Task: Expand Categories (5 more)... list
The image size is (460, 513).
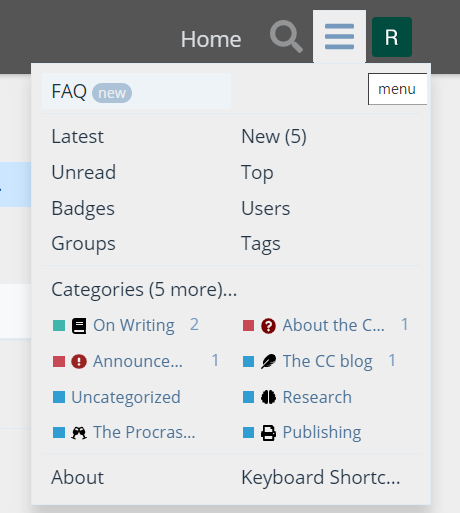Action: click(x=144, y=289)
